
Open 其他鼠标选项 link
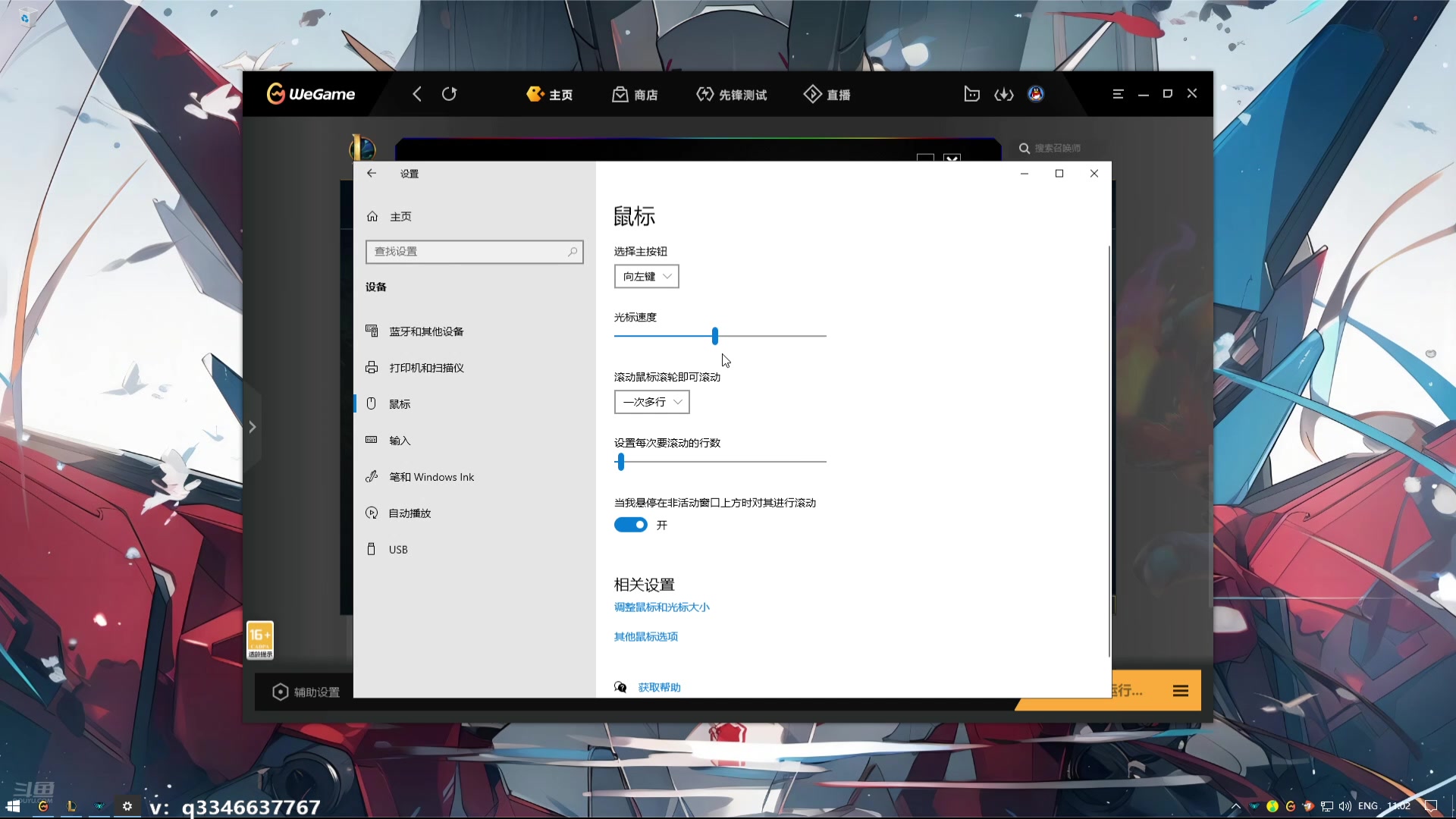[646, 637]
